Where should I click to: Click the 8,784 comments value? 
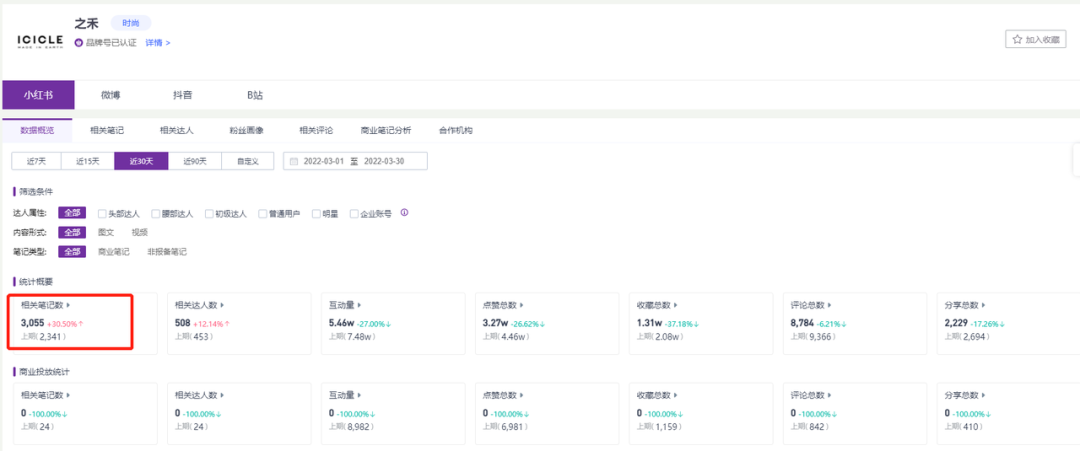pos(803,322)
